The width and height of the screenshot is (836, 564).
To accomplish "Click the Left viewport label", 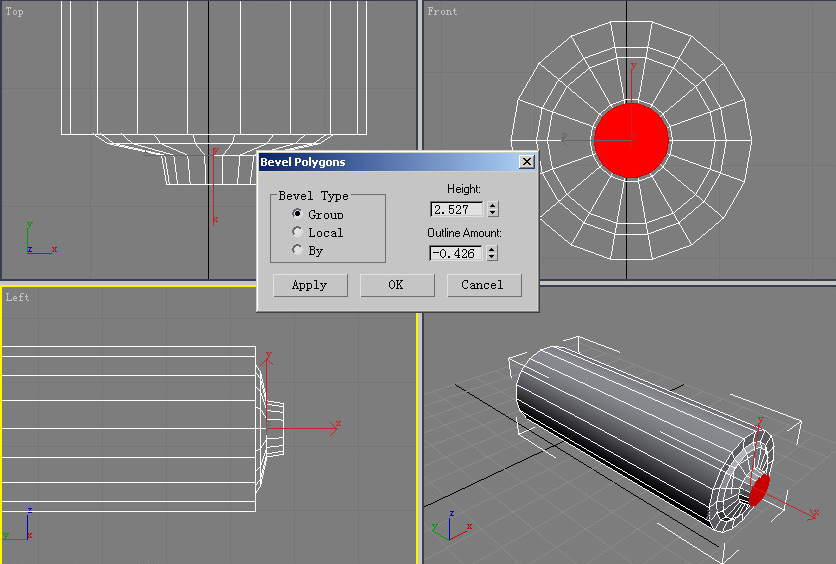I will tap(17, 297).
